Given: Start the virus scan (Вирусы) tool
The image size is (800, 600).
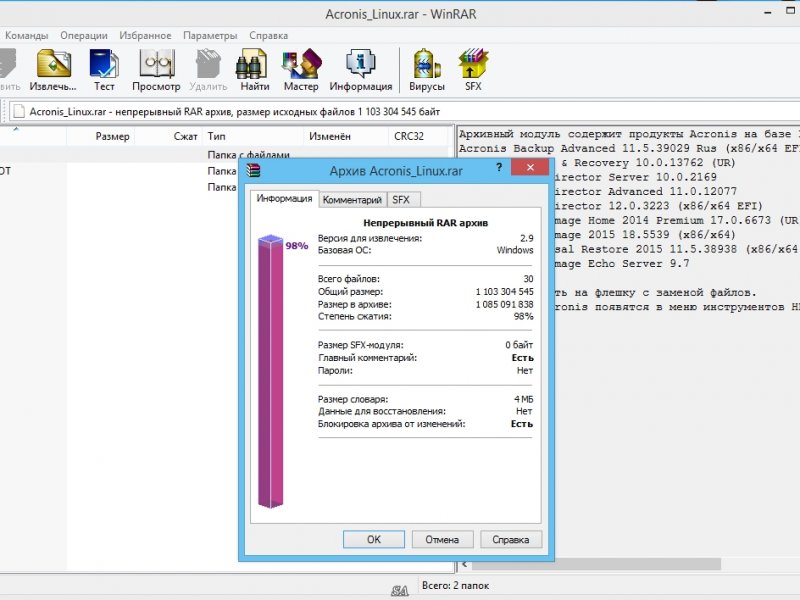Looking at the screenshot, I should pyautogui.click(x=427, y=70).
